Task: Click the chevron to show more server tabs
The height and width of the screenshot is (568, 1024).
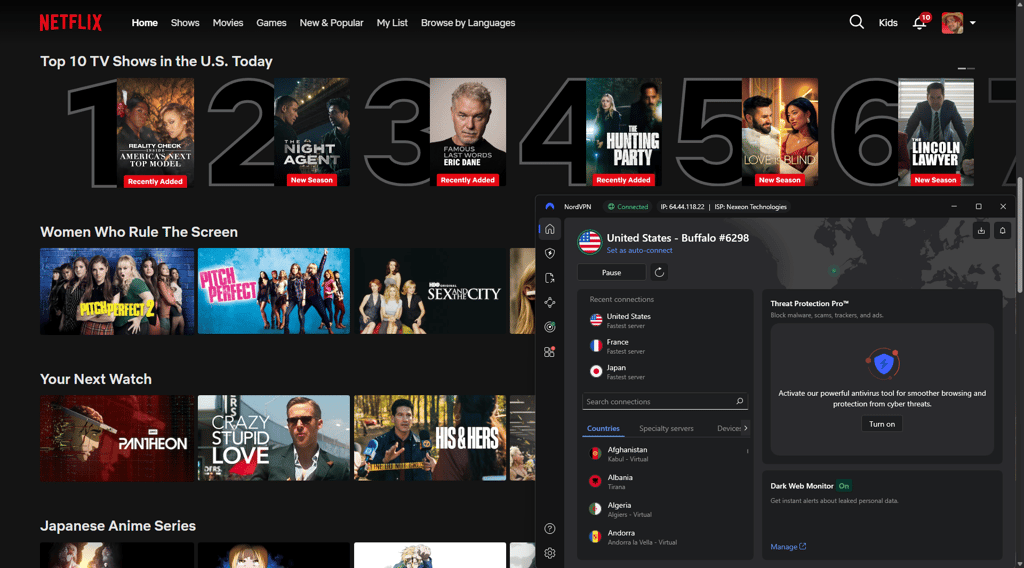Action: click(x=745, y=428)
